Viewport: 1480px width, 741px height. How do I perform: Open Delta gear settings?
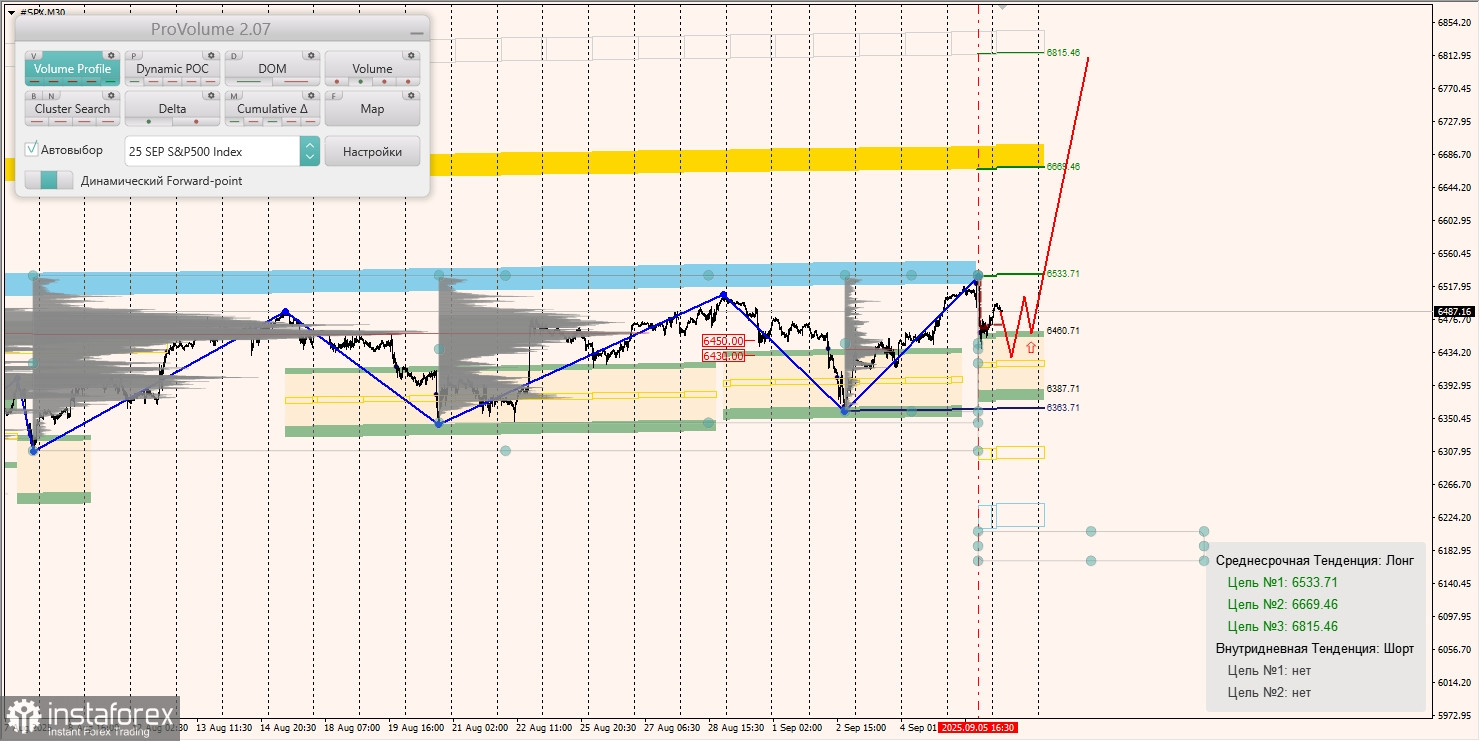click(x=211, y=95)
